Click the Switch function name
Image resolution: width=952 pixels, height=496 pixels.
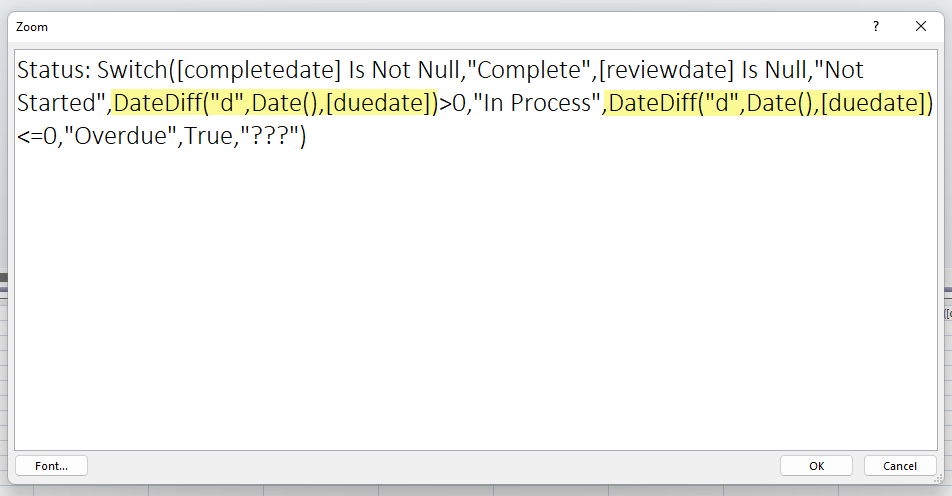click(x=131, y=71)
